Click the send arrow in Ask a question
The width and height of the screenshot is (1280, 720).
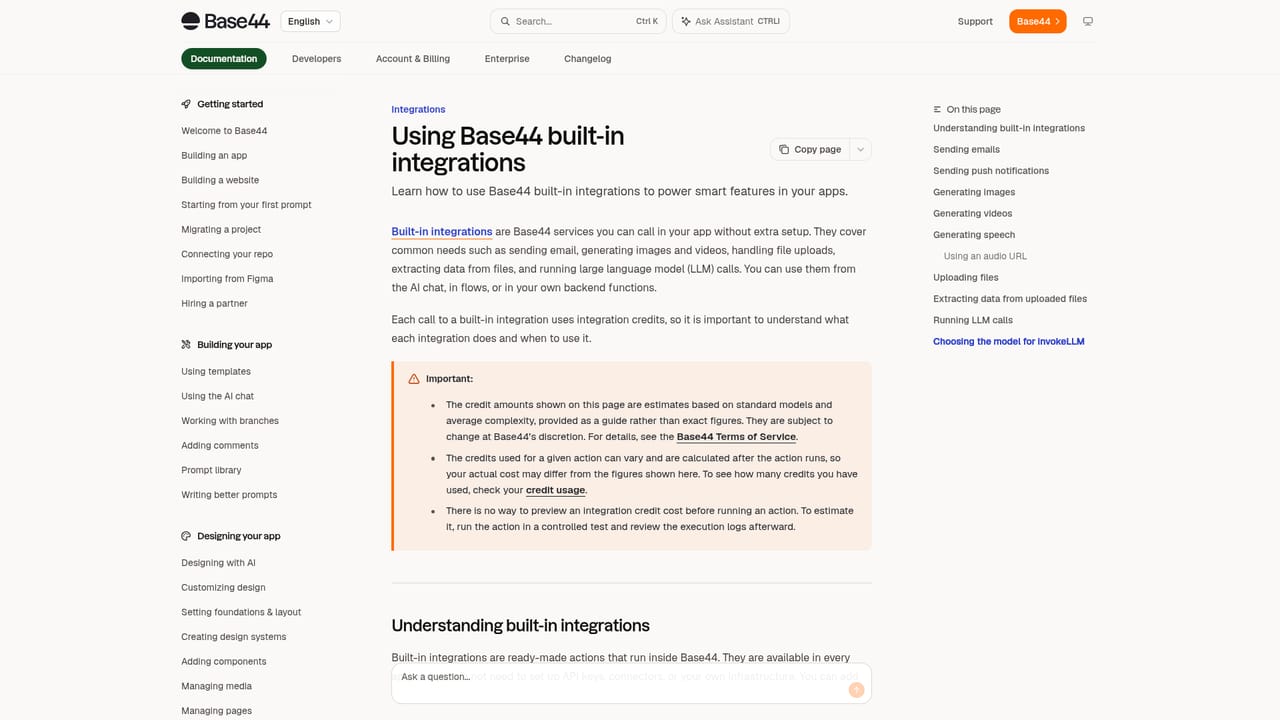point(856,690)
